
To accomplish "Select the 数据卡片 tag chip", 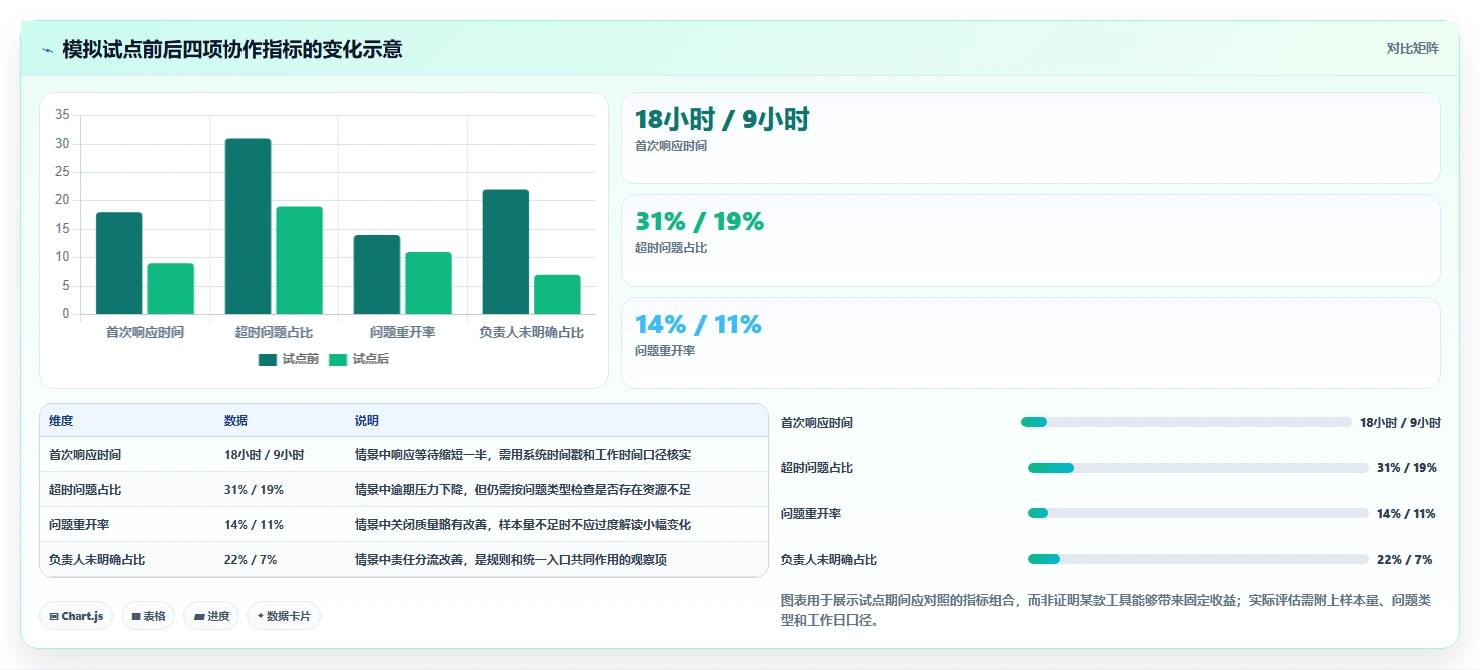I will 284,616.
